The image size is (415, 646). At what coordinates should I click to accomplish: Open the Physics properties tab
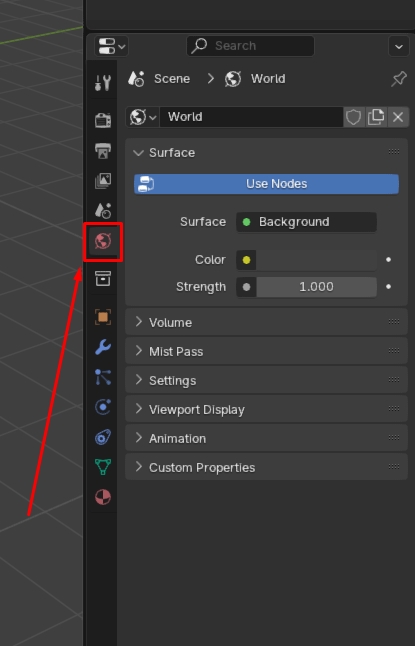coord(103,407)
